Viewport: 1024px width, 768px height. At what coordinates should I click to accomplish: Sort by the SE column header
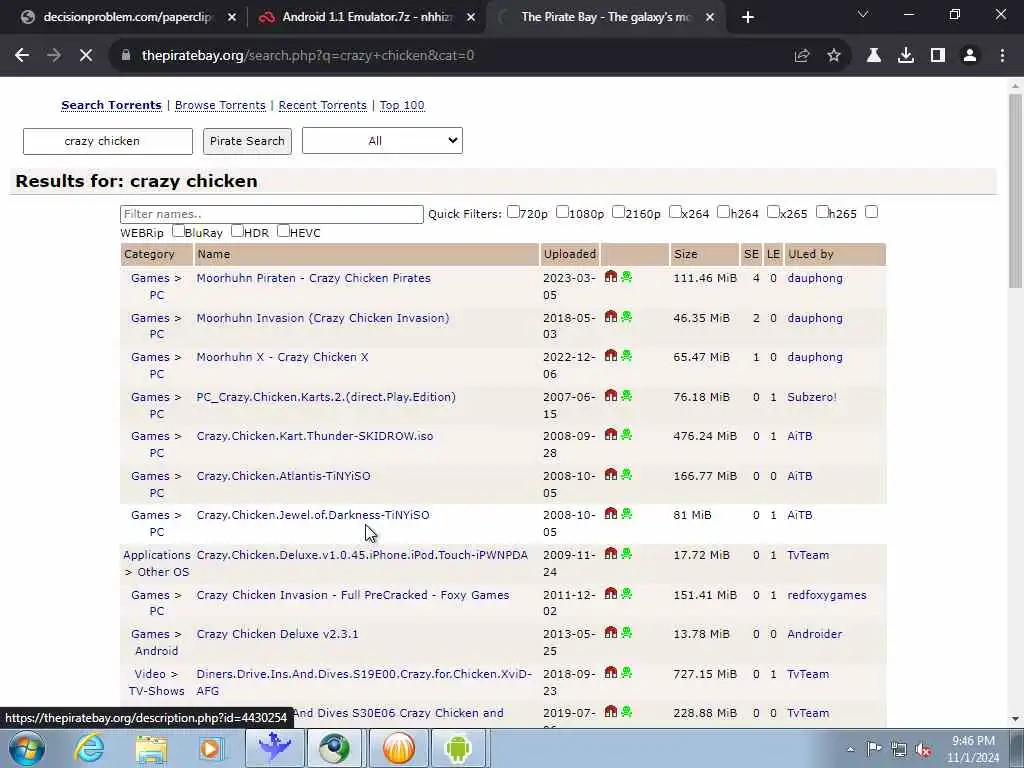751,254
